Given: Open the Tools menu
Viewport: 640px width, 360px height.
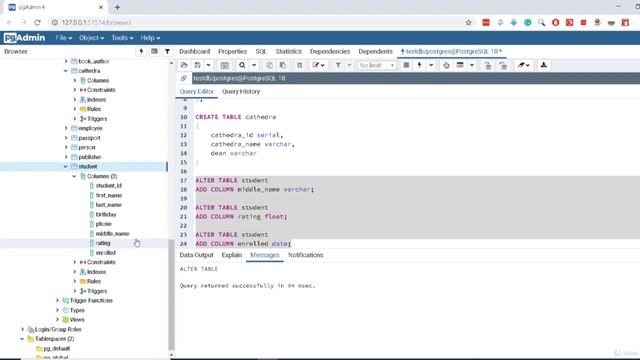Looking at the screenshot, I should pyautogui.click(x=122, y=38).
